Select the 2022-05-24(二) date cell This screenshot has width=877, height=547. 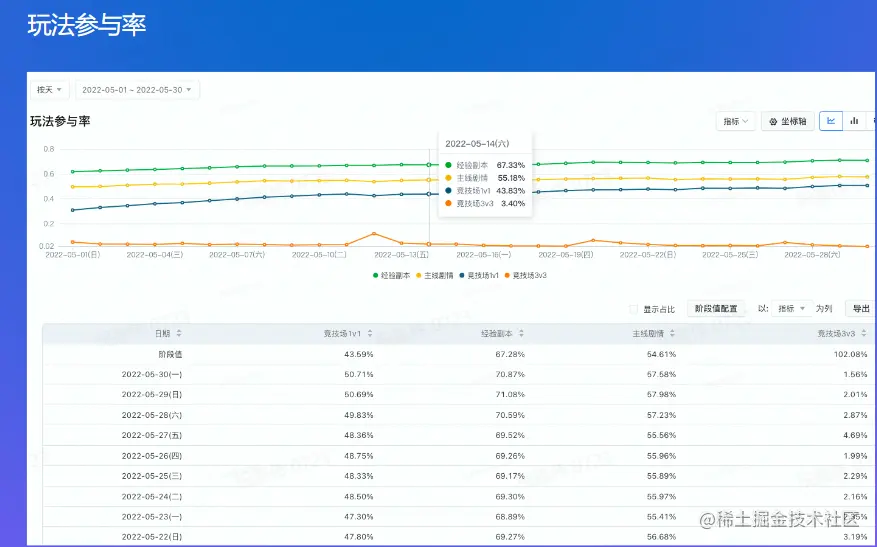pos(152,497)
